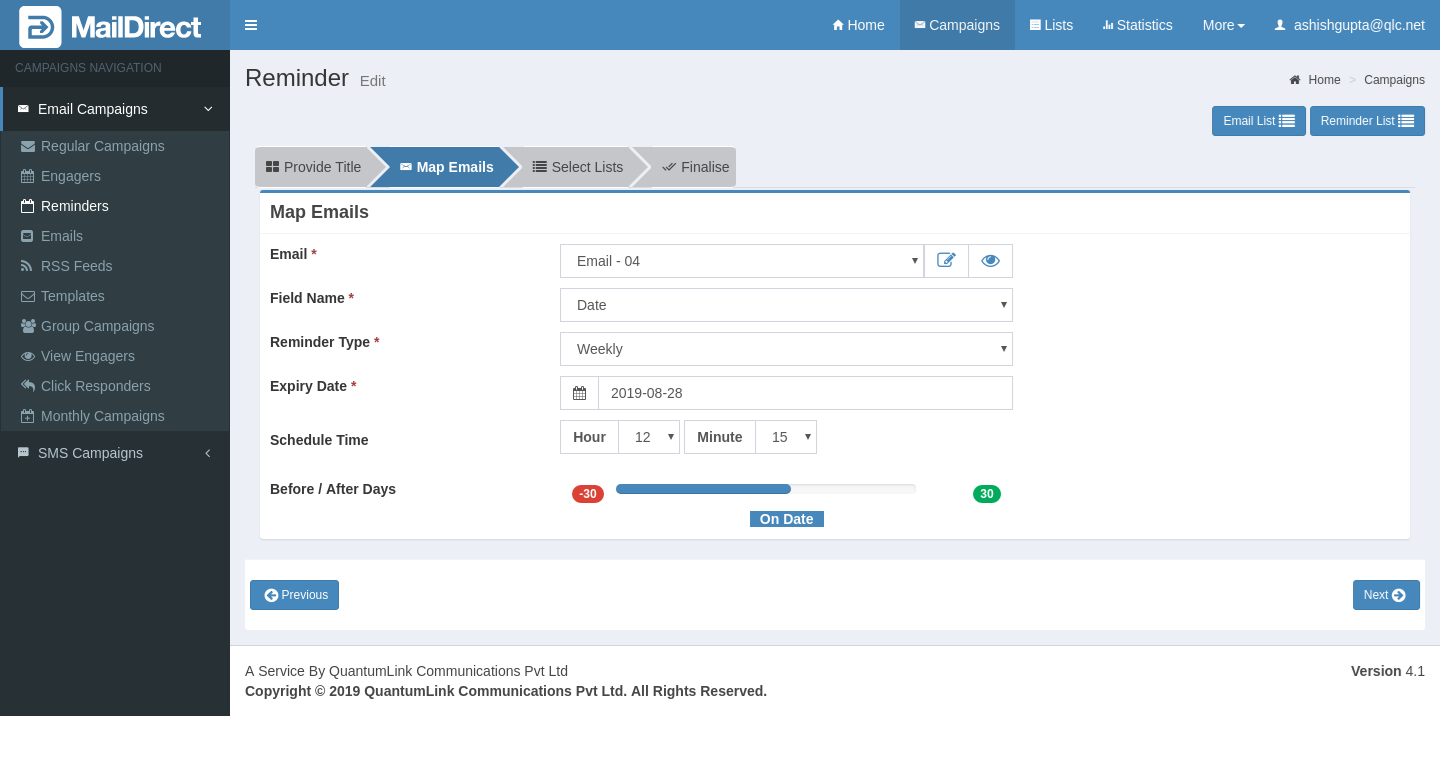The height and width of the screenshot is (766, 1440).
Task: Open the Email dropdown showing Email - 04
Action: pyautogui.click(x=741, y=261)
